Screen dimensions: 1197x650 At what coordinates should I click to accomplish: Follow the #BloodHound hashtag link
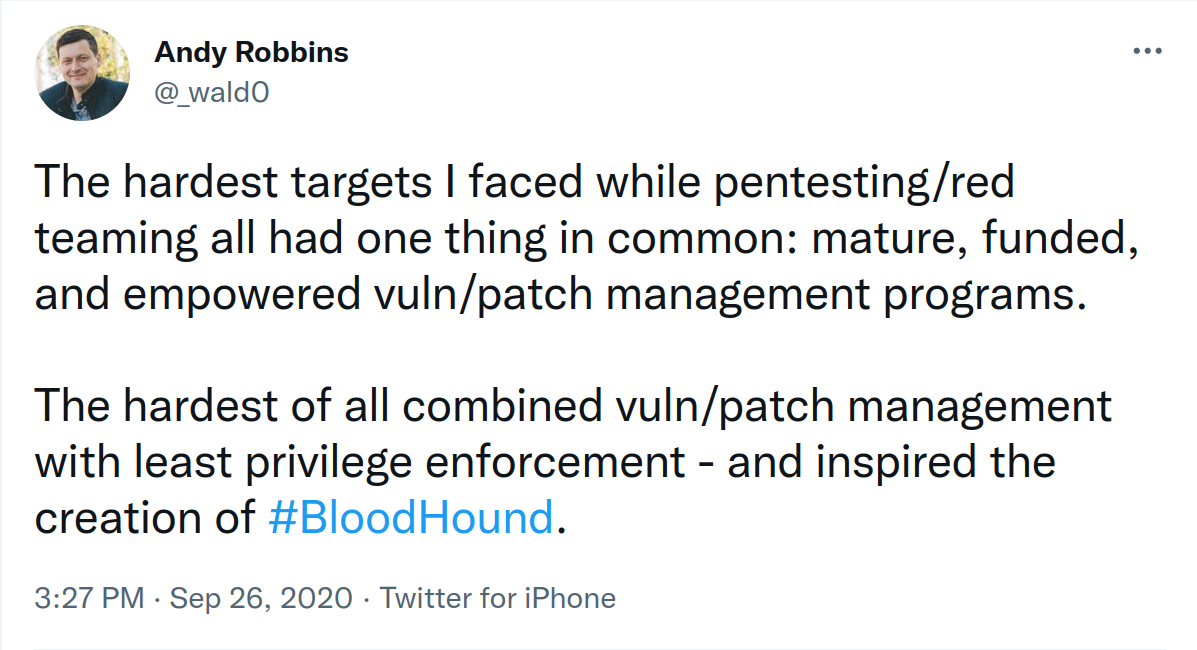(411, 518)
